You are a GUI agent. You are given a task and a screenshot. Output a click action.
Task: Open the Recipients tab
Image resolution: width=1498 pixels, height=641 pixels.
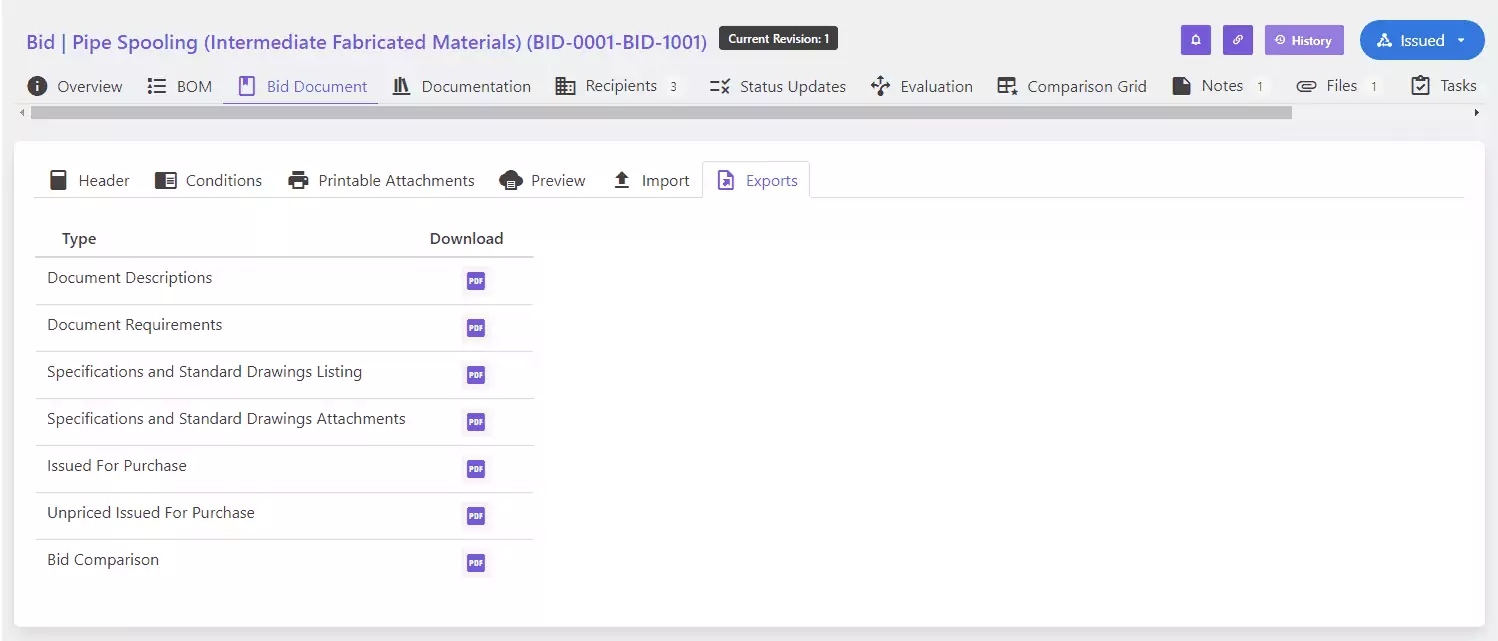pos(618,86)
